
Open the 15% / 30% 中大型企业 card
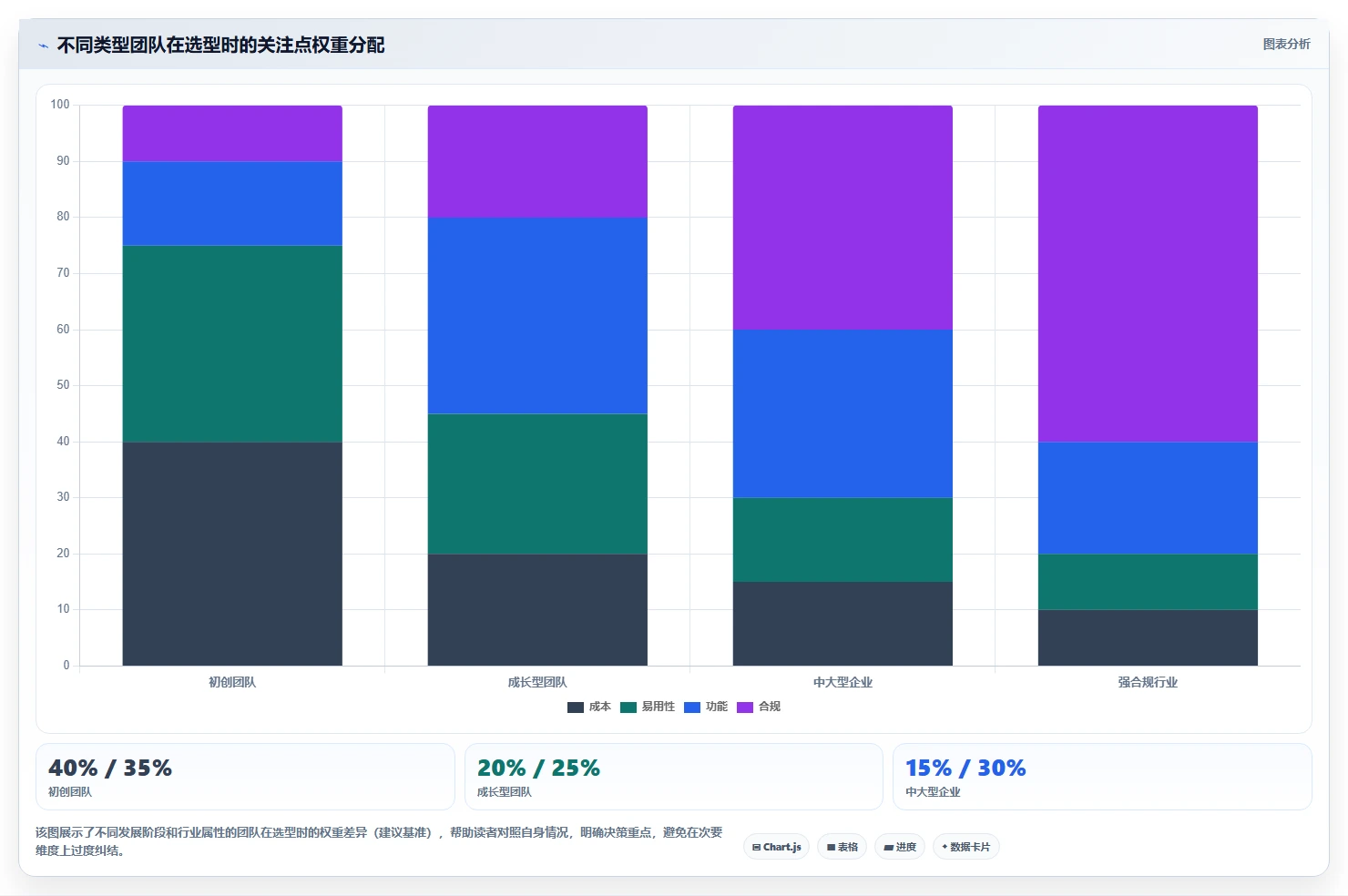[x=1102, y=777]
